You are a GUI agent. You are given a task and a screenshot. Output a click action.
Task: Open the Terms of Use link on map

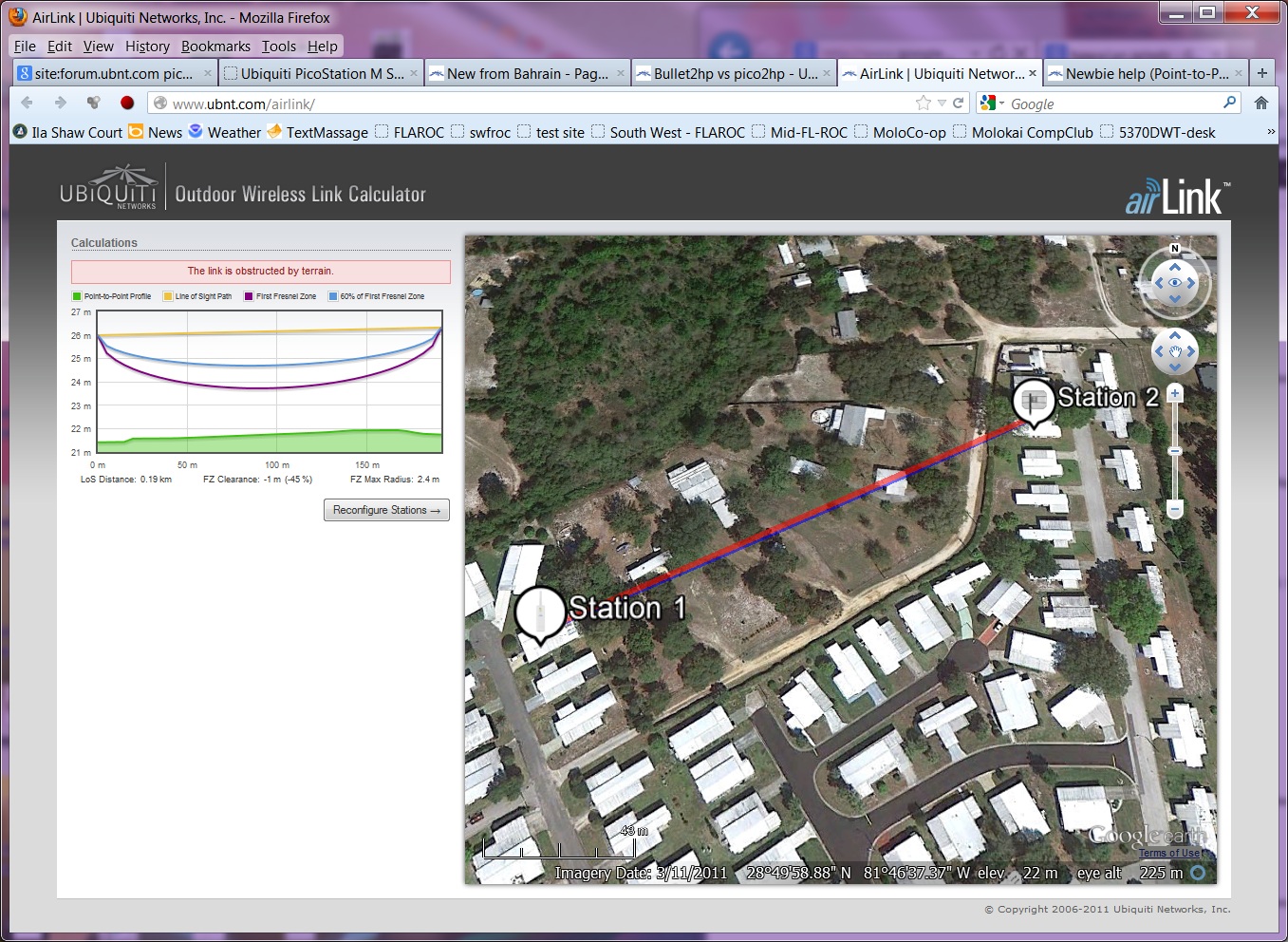pyautogui.click(x=1169, y=853)
